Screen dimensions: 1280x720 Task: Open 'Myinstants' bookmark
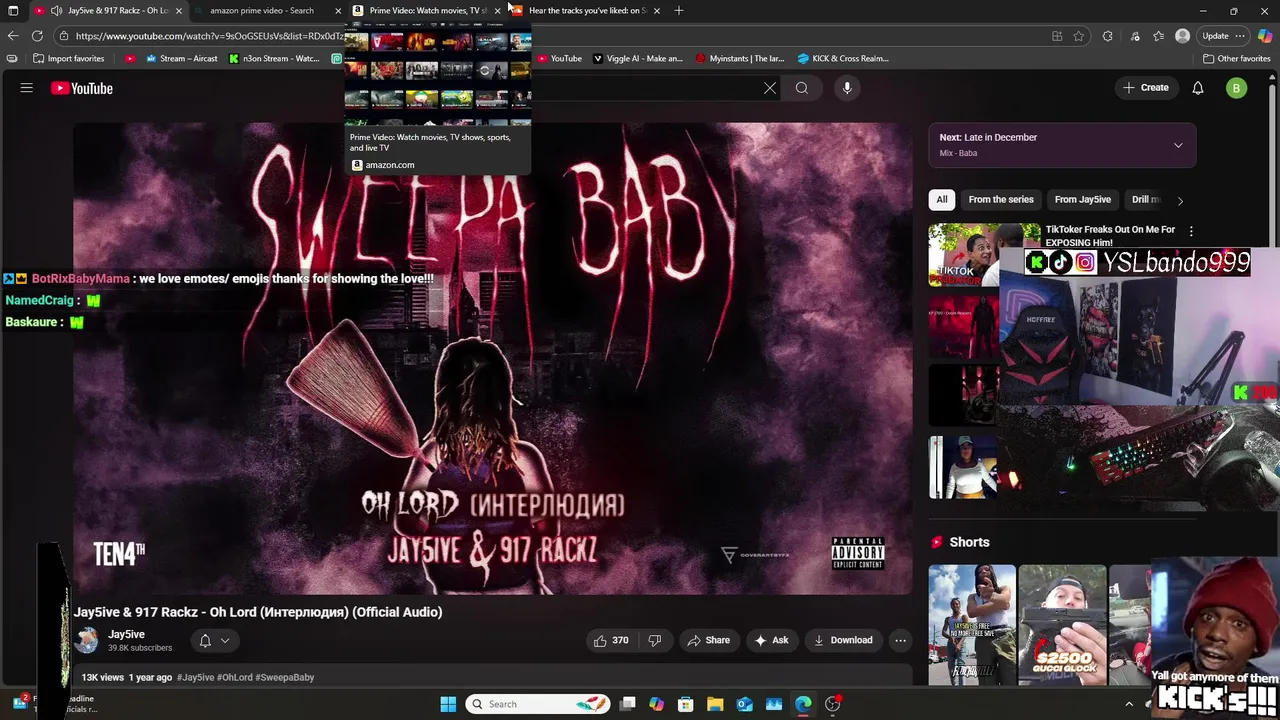point(740,58)
